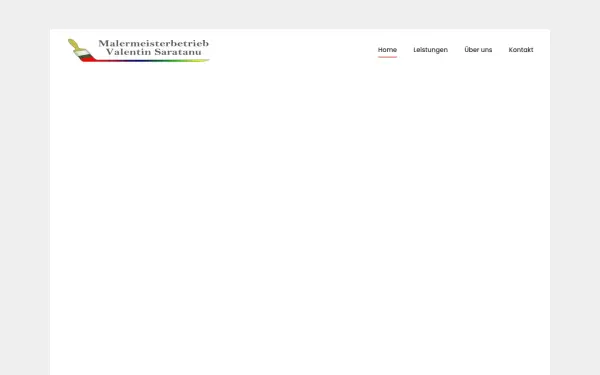
Task: Open the Über uns page
Action: click(478, 50)
